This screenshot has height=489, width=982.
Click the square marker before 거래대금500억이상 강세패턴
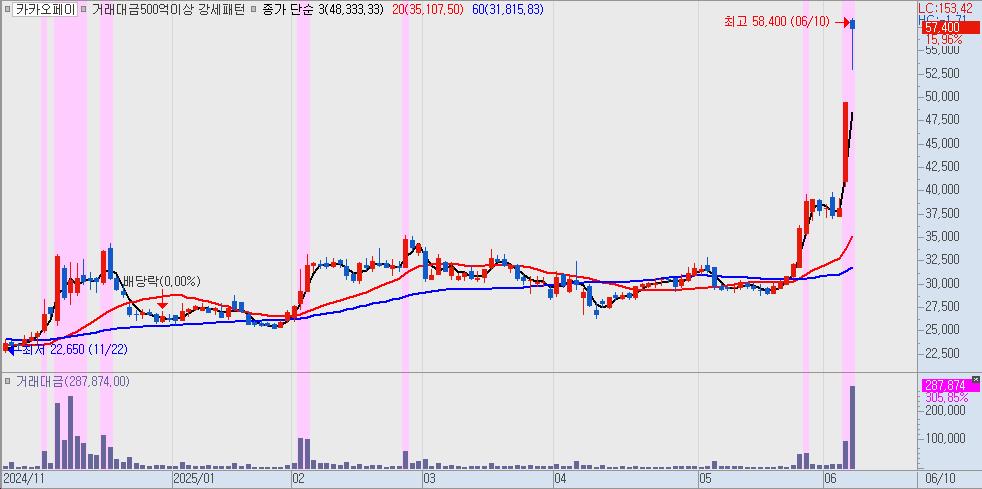click(x=85, y=9)
